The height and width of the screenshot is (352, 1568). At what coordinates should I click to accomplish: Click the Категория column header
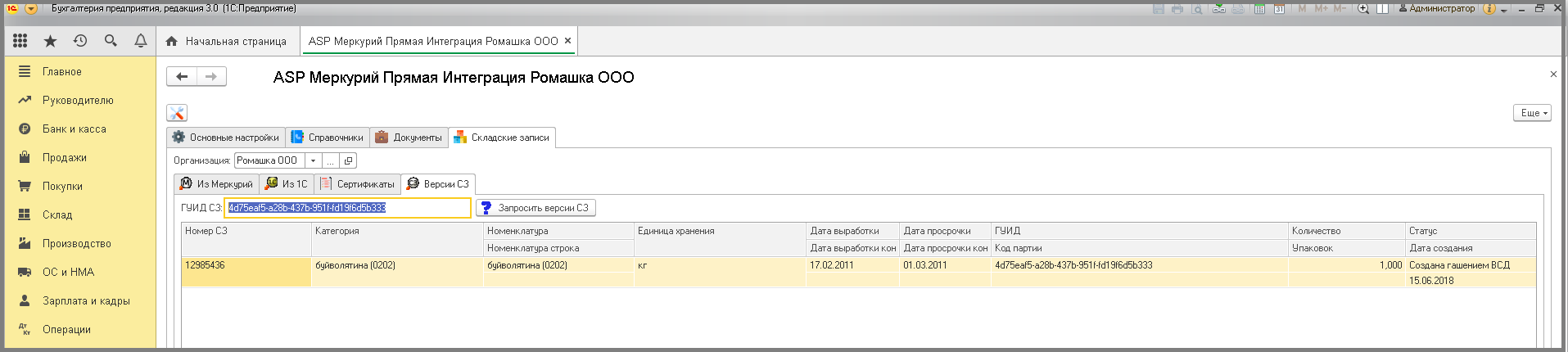coord(397,231)
